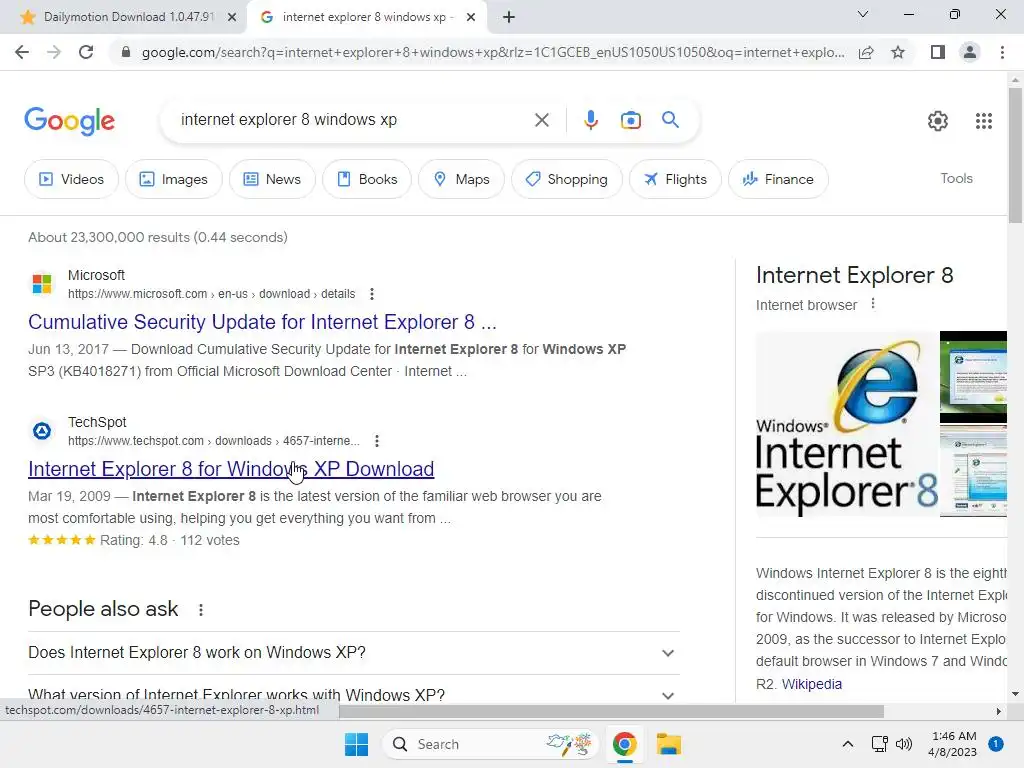The width and height of the screenshot is (1024, 768).
Task: Show hidden system tray icons
Action: pyautogui.click(x=847, y=744)
